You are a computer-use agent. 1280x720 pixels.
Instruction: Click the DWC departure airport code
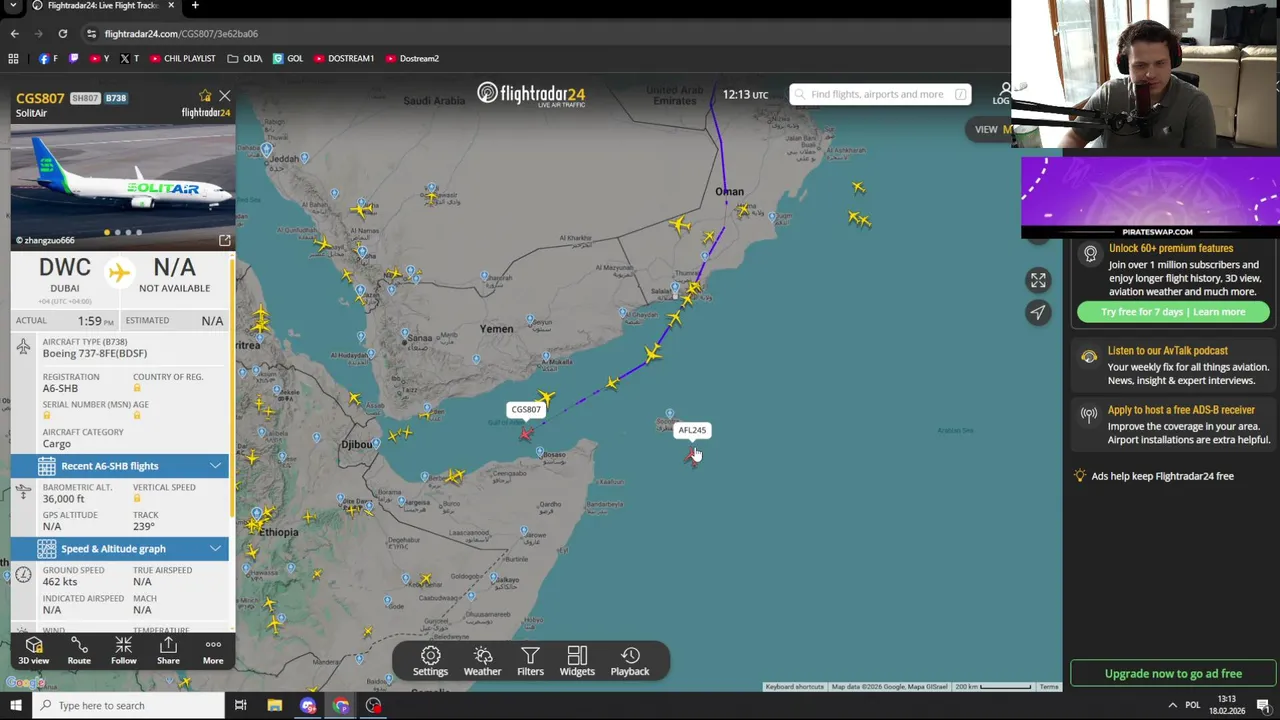(65, 268)
